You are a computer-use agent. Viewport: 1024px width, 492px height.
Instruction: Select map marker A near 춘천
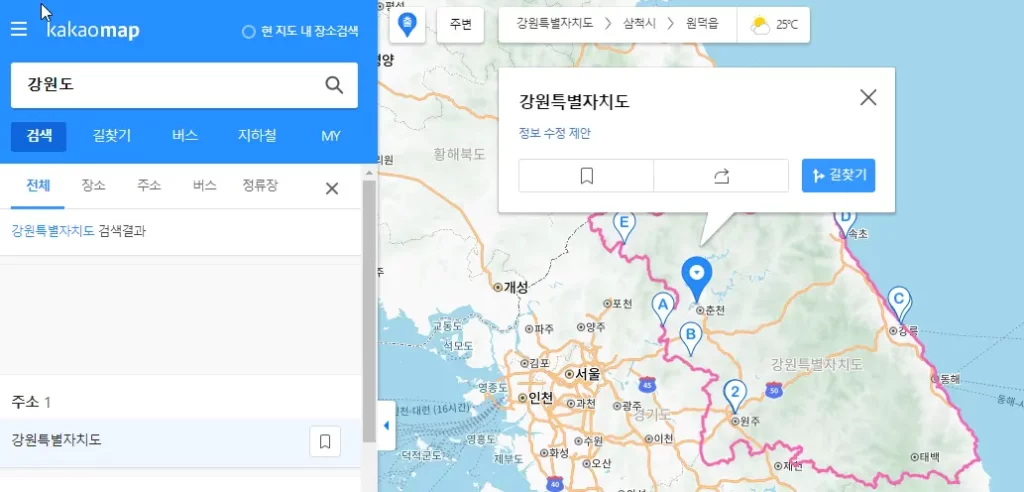pyautogui.click(x=662, y=305)
